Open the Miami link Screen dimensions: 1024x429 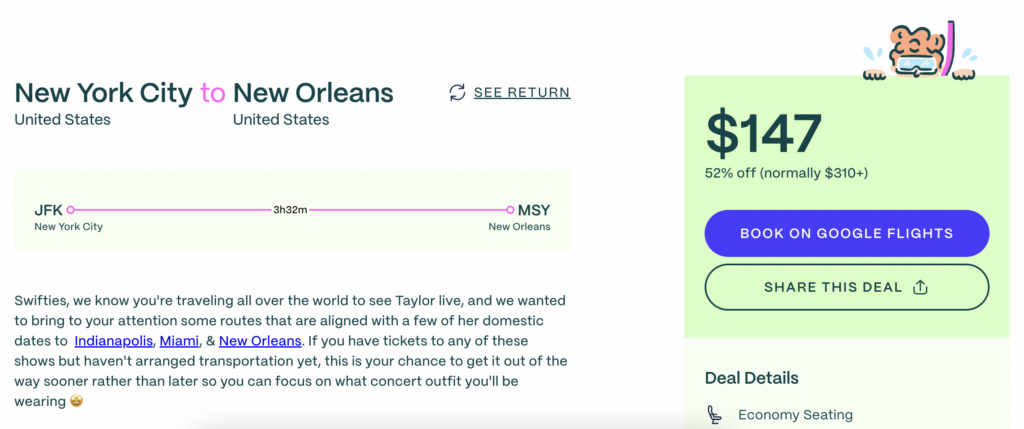click(179, 341)
